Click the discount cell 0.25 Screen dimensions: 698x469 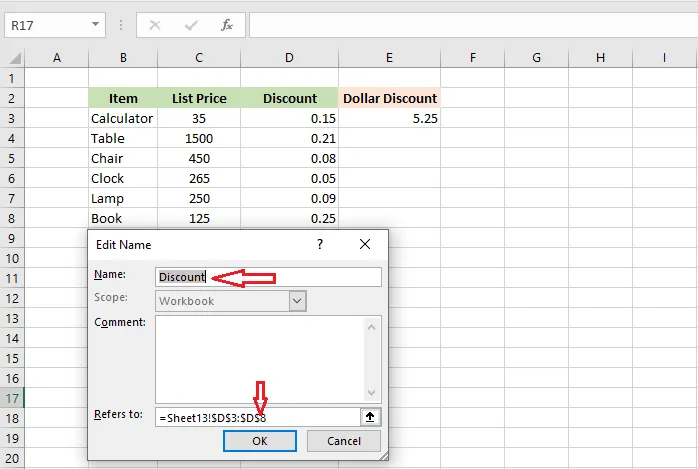289,218
